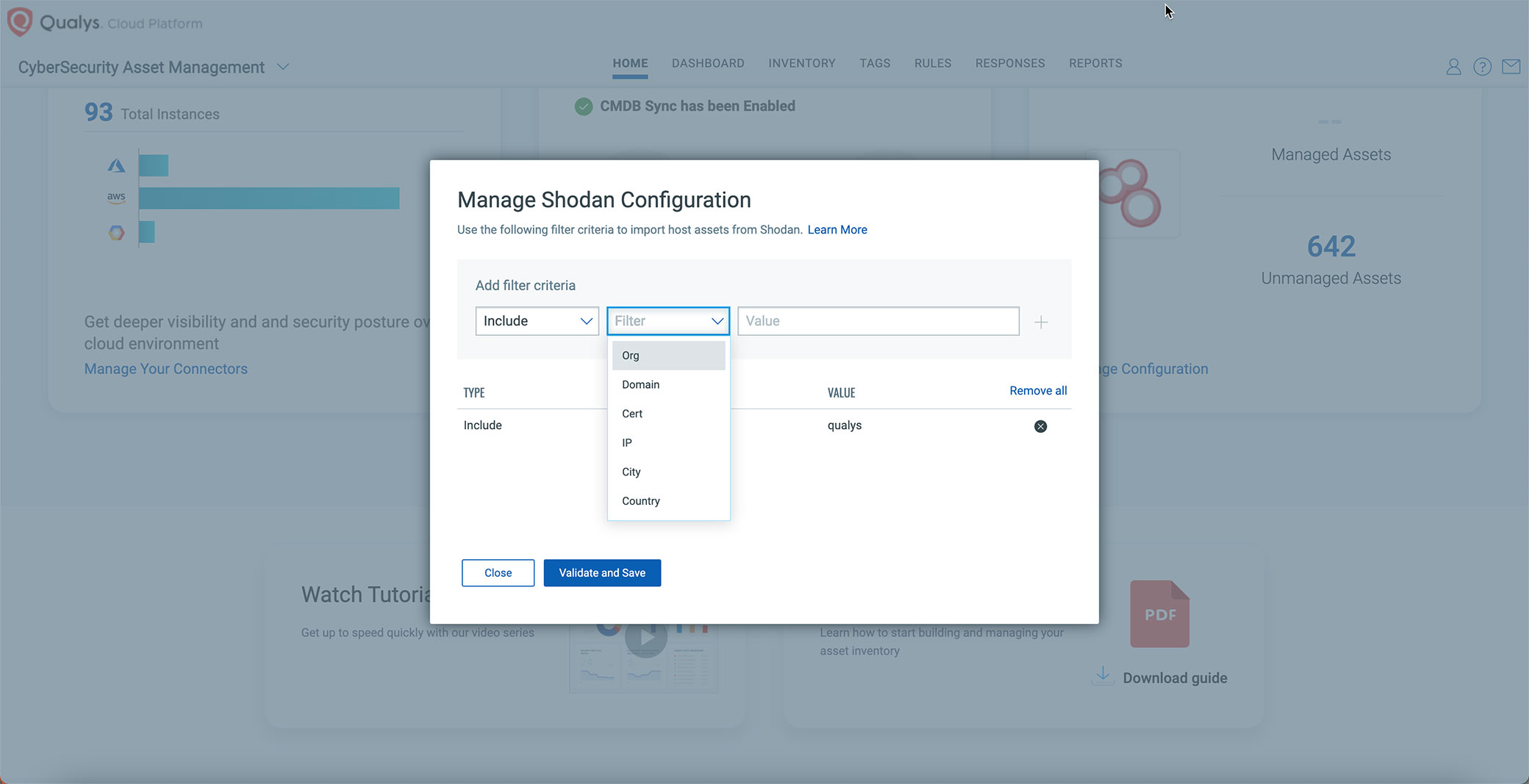Click the Validate and Save button
The width and height of the screenshot is (1529, 784).
tap(602, 572)
